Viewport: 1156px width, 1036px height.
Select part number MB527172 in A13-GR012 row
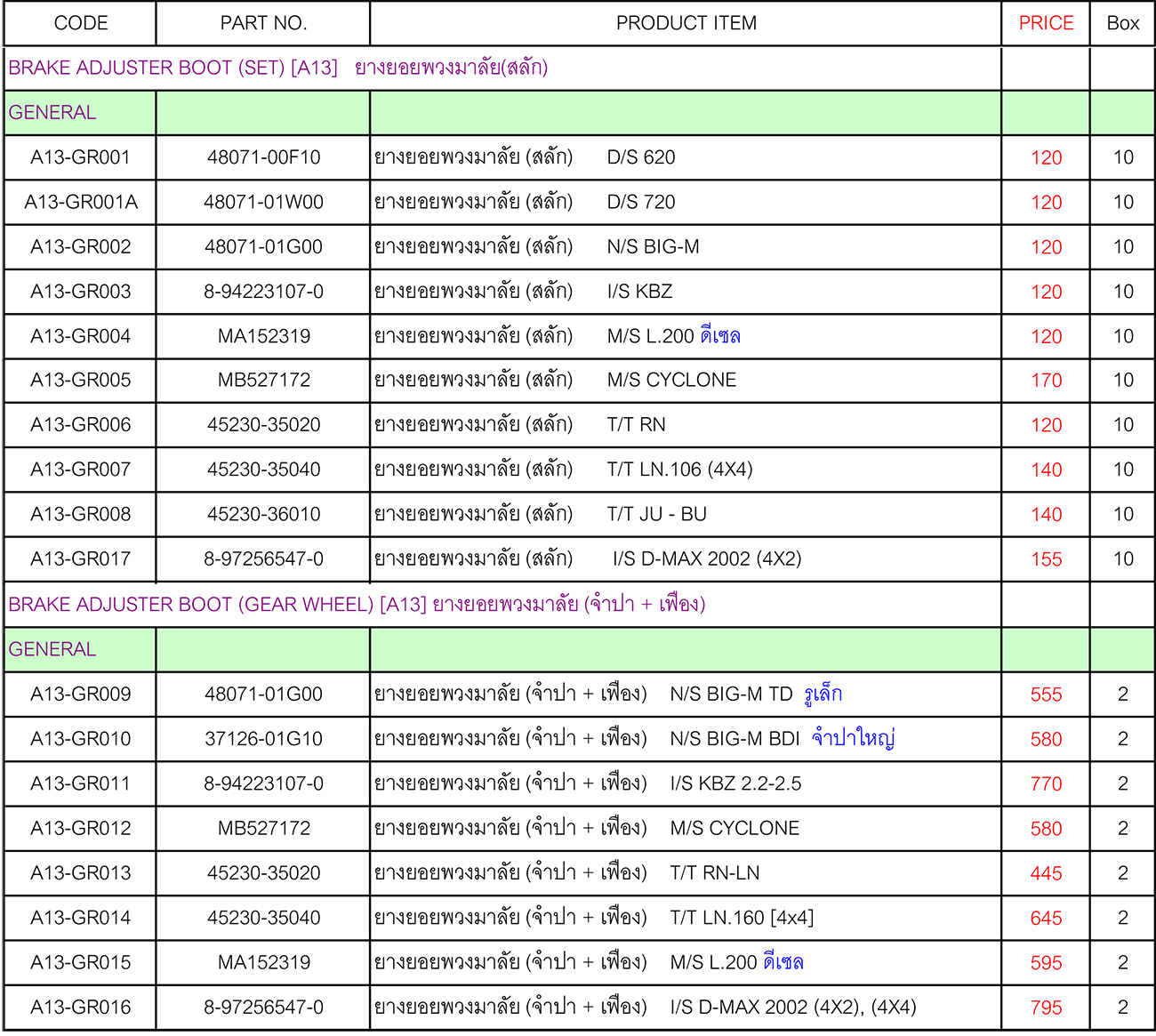[264, 828]
